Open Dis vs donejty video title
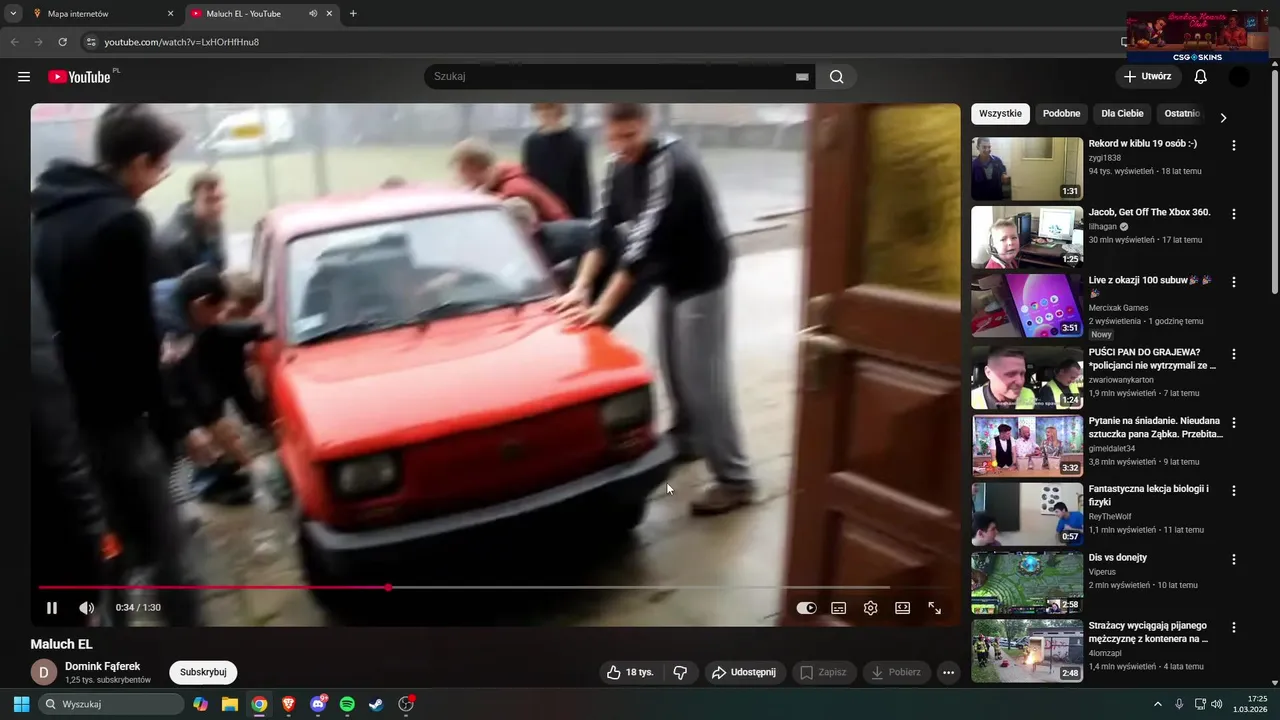This screenshot has width=1280, height=720. tap(1117, 557)
